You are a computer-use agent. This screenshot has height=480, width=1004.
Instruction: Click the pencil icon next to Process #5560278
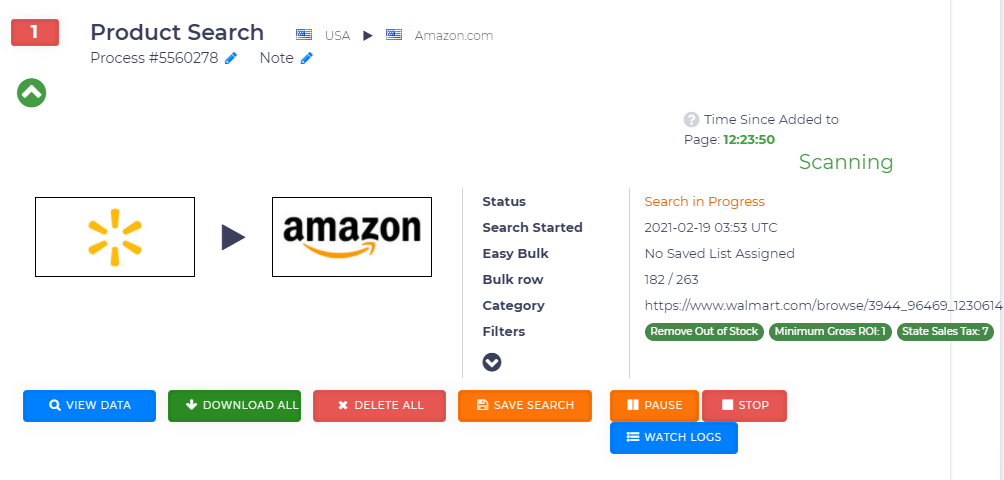[x=231, y=58]
